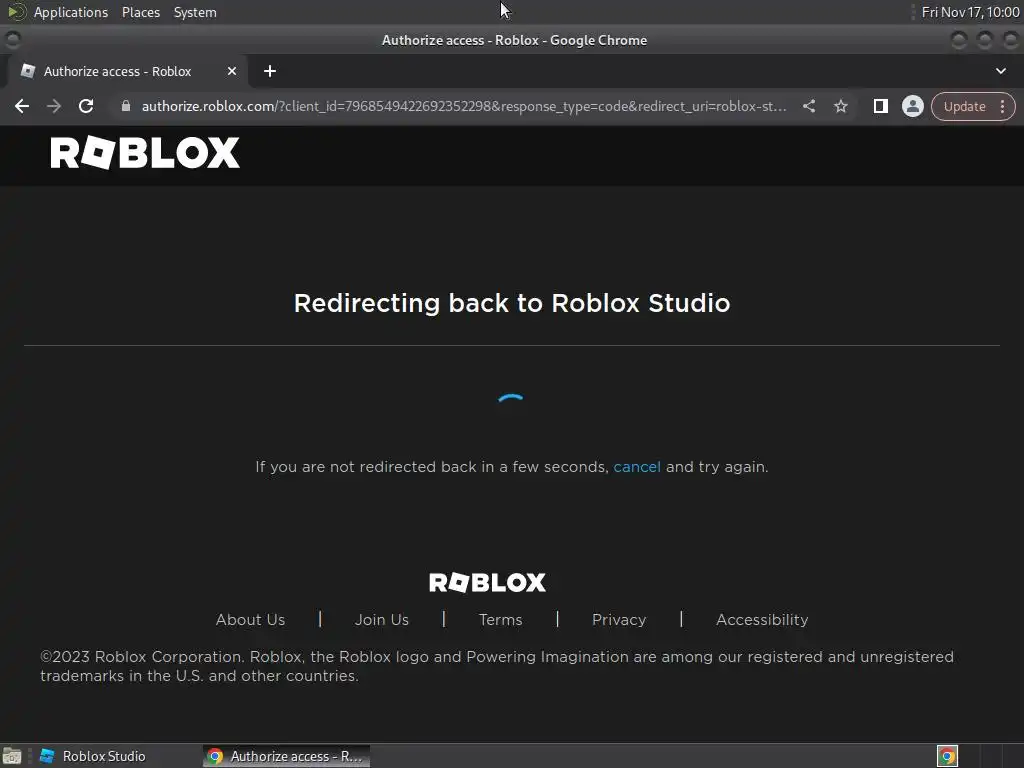Click the clock showing Fri Nov 17, 10:00

pos(970,12)
